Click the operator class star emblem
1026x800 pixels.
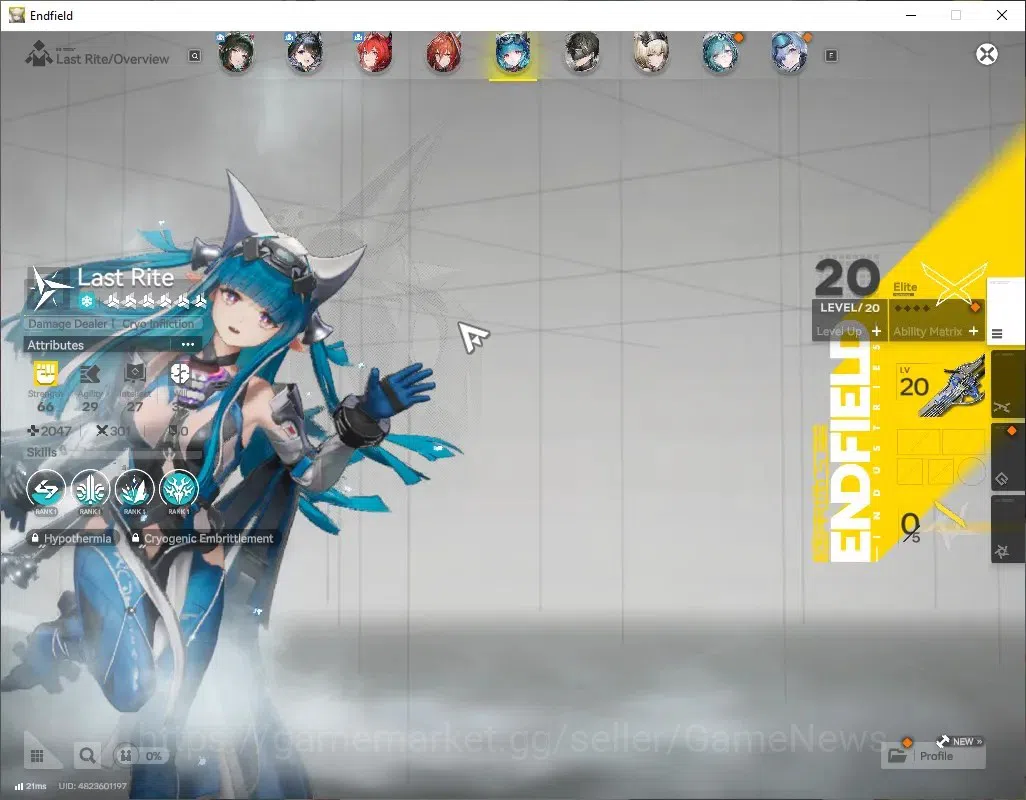point(49,287)
